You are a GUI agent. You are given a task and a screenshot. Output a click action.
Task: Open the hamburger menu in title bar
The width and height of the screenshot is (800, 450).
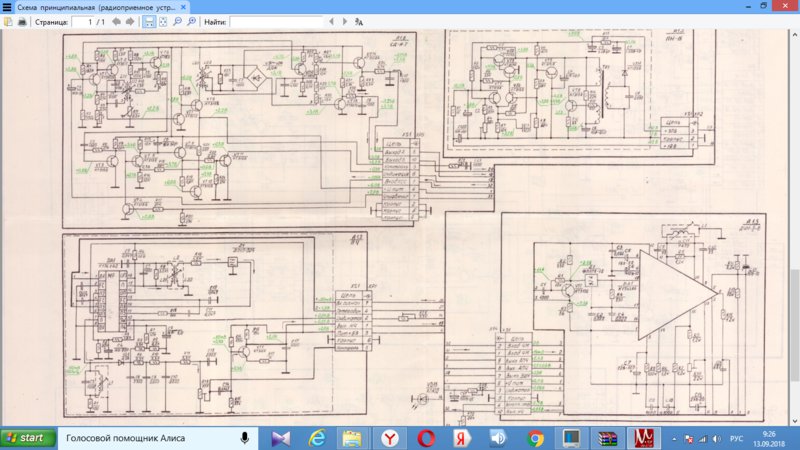[7, 7]
